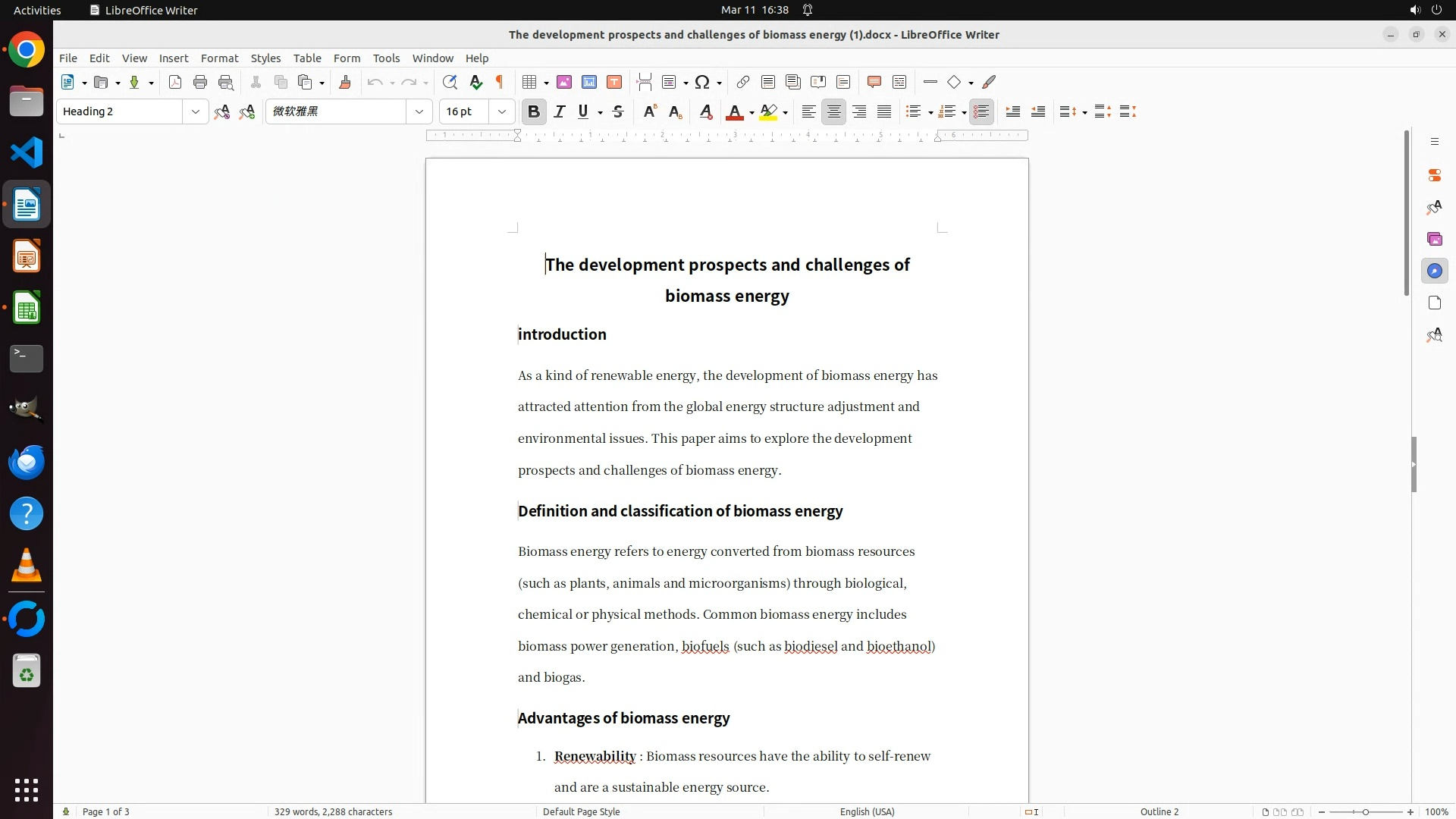
Task: Open the Format menu
Action: pos(219,58)
